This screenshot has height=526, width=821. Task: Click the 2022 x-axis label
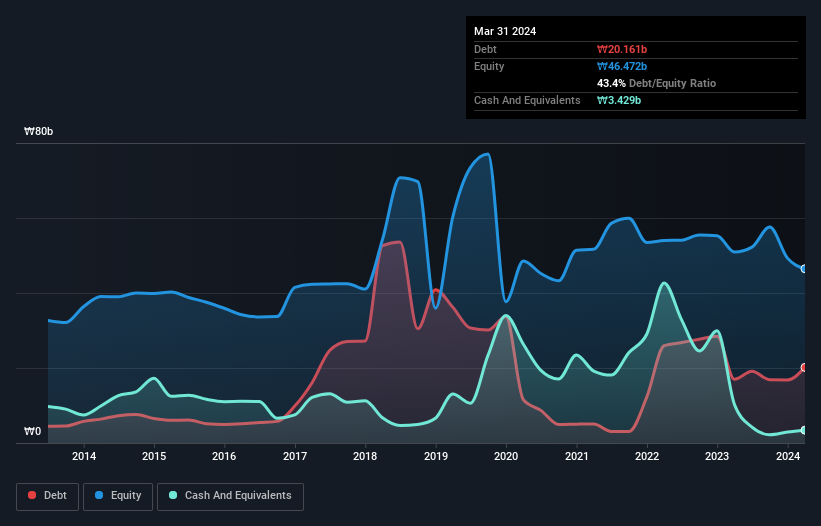coord(647,456)
